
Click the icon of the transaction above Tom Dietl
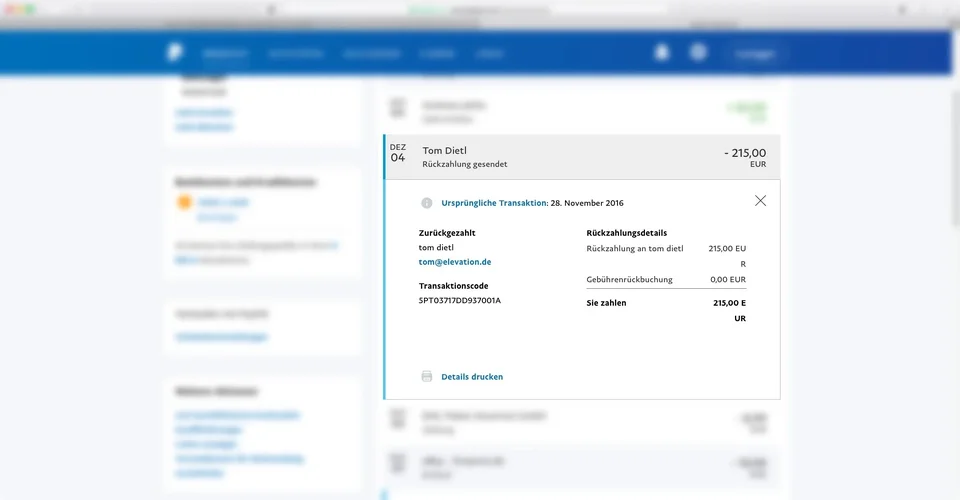tap(398, 109)
